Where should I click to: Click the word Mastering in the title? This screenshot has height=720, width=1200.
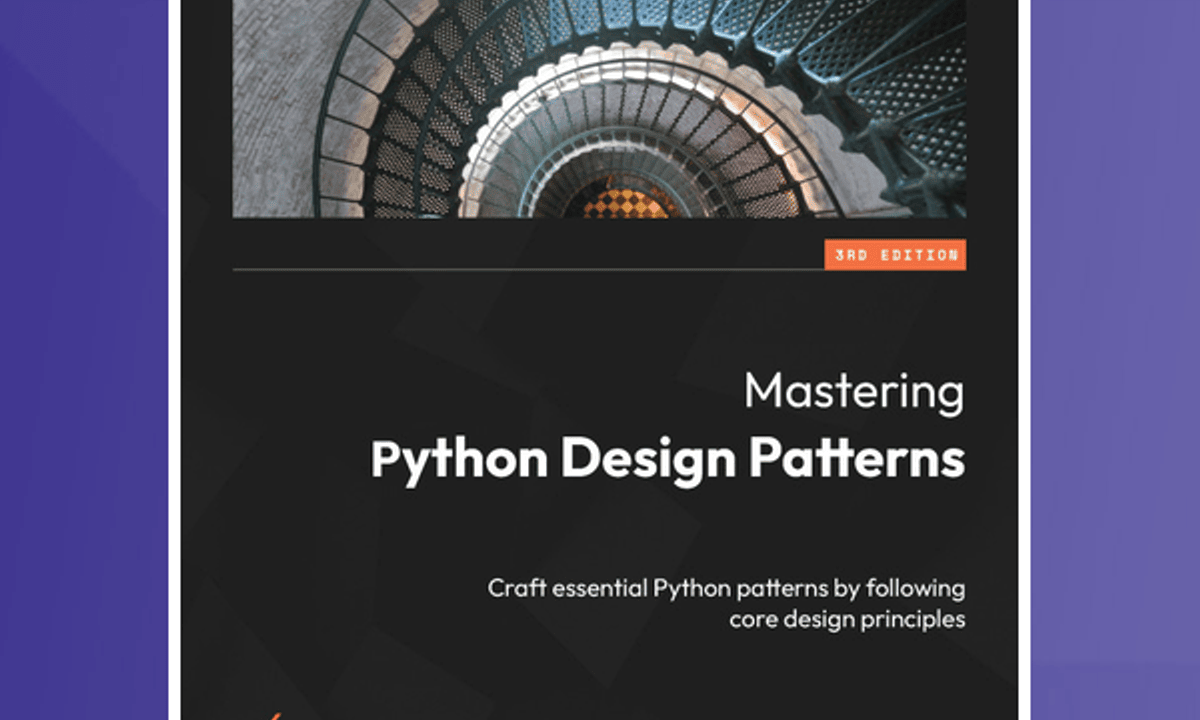(854, 391)
